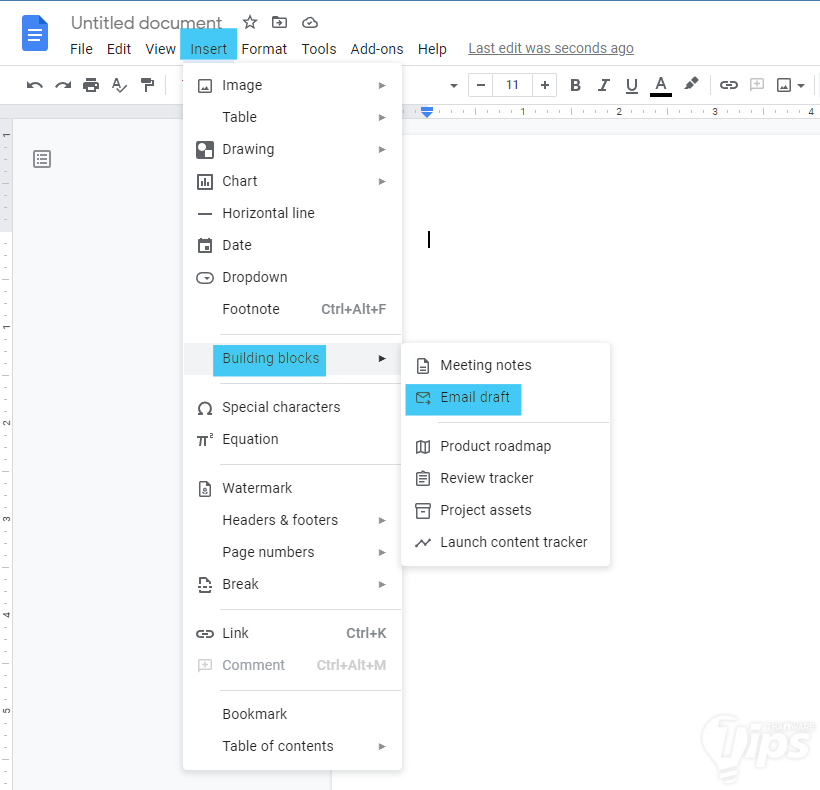The width and height of the screenshot is (820, 790).
Task: Select Building blocks menu item
Action: coord(292,359)
